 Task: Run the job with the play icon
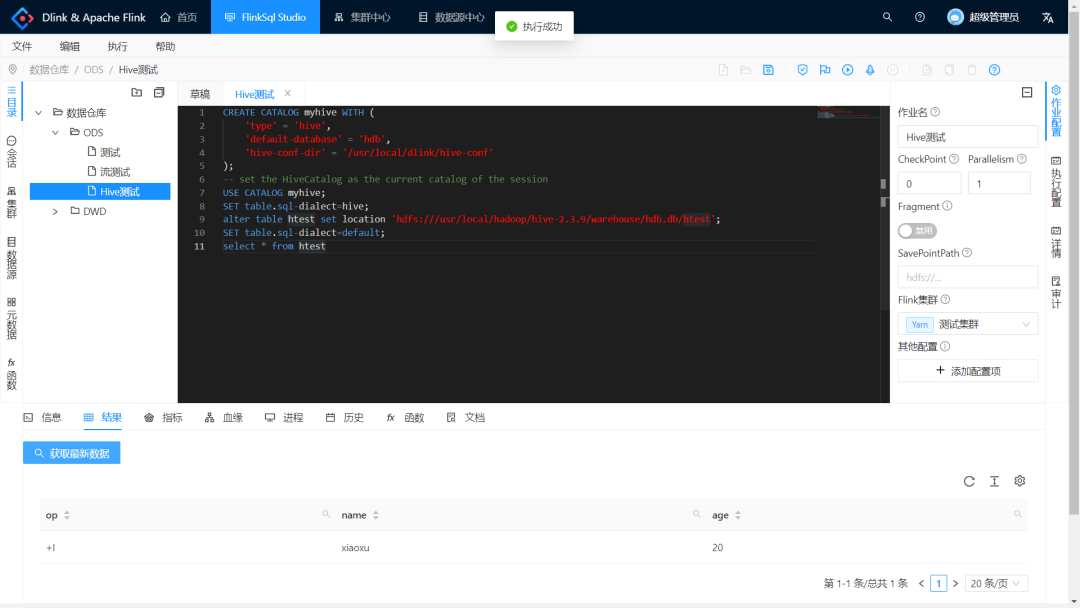848,70
